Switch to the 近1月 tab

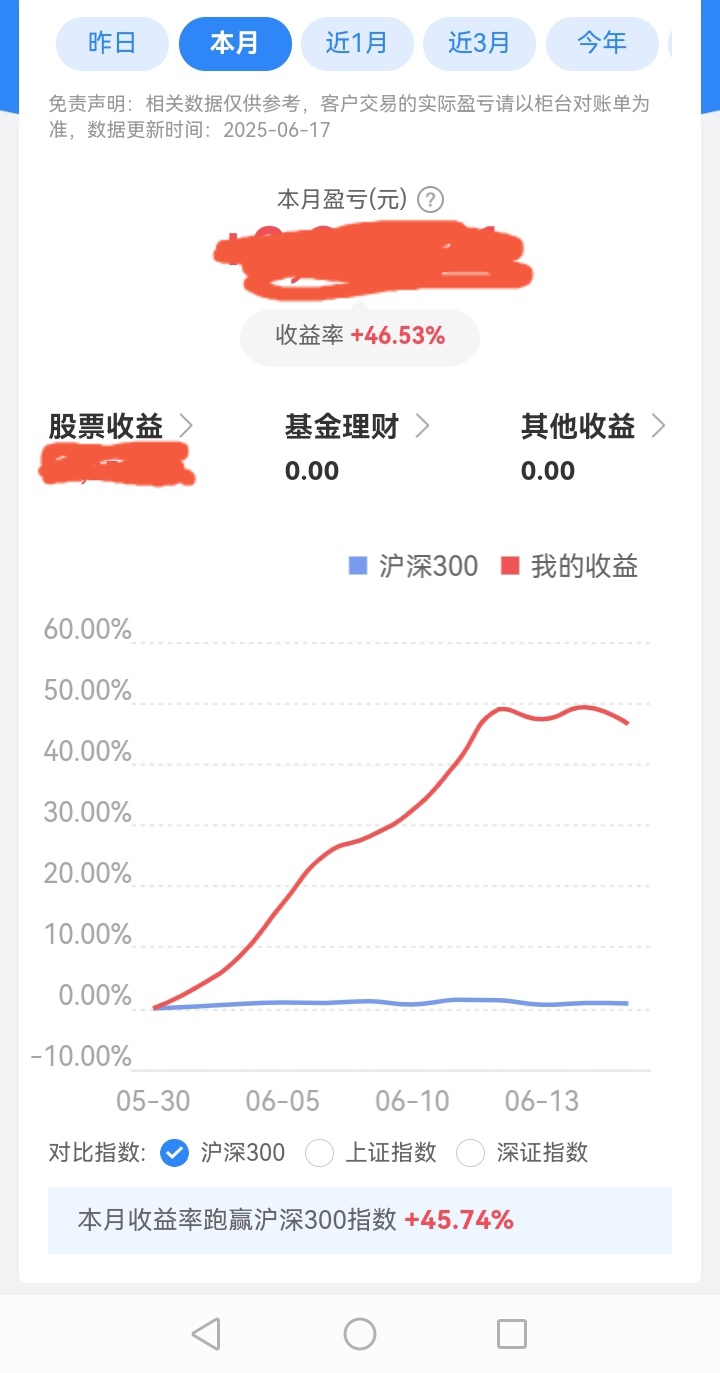click(x=357, y=43)
